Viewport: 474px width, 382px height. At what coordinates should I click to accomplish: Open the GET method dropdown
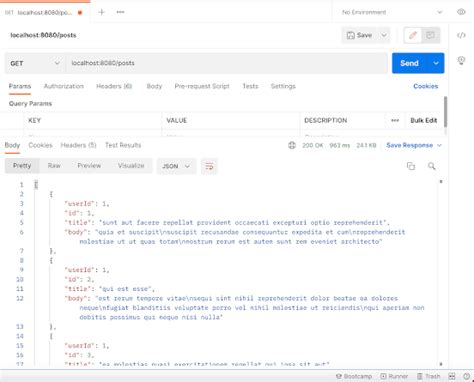(x=35, y=63)
